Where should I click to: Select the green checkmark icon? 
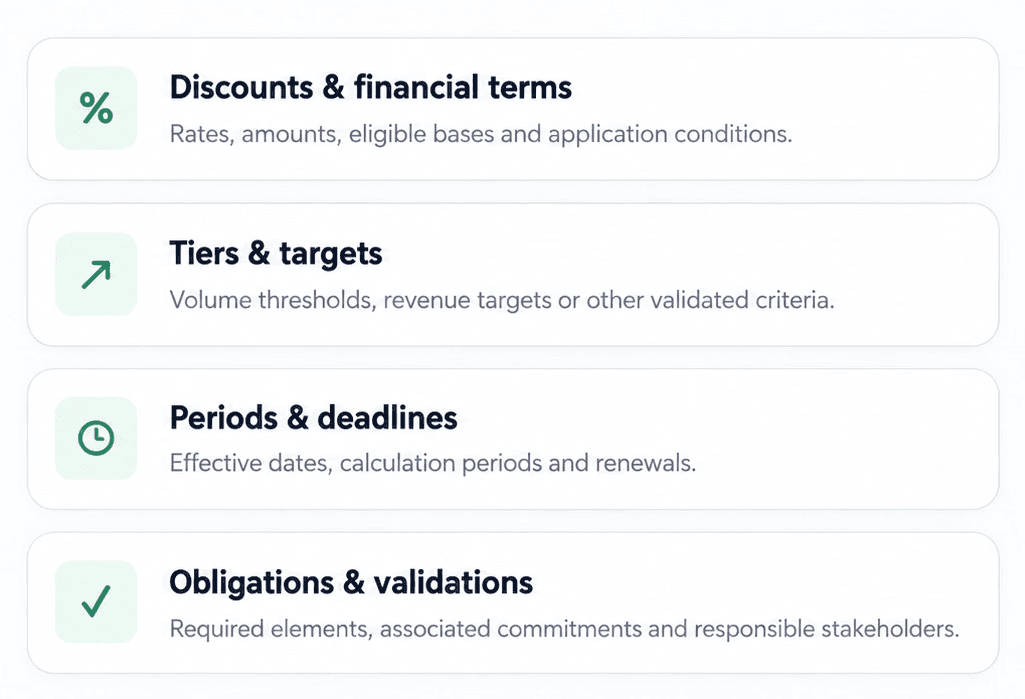point(96,601)
